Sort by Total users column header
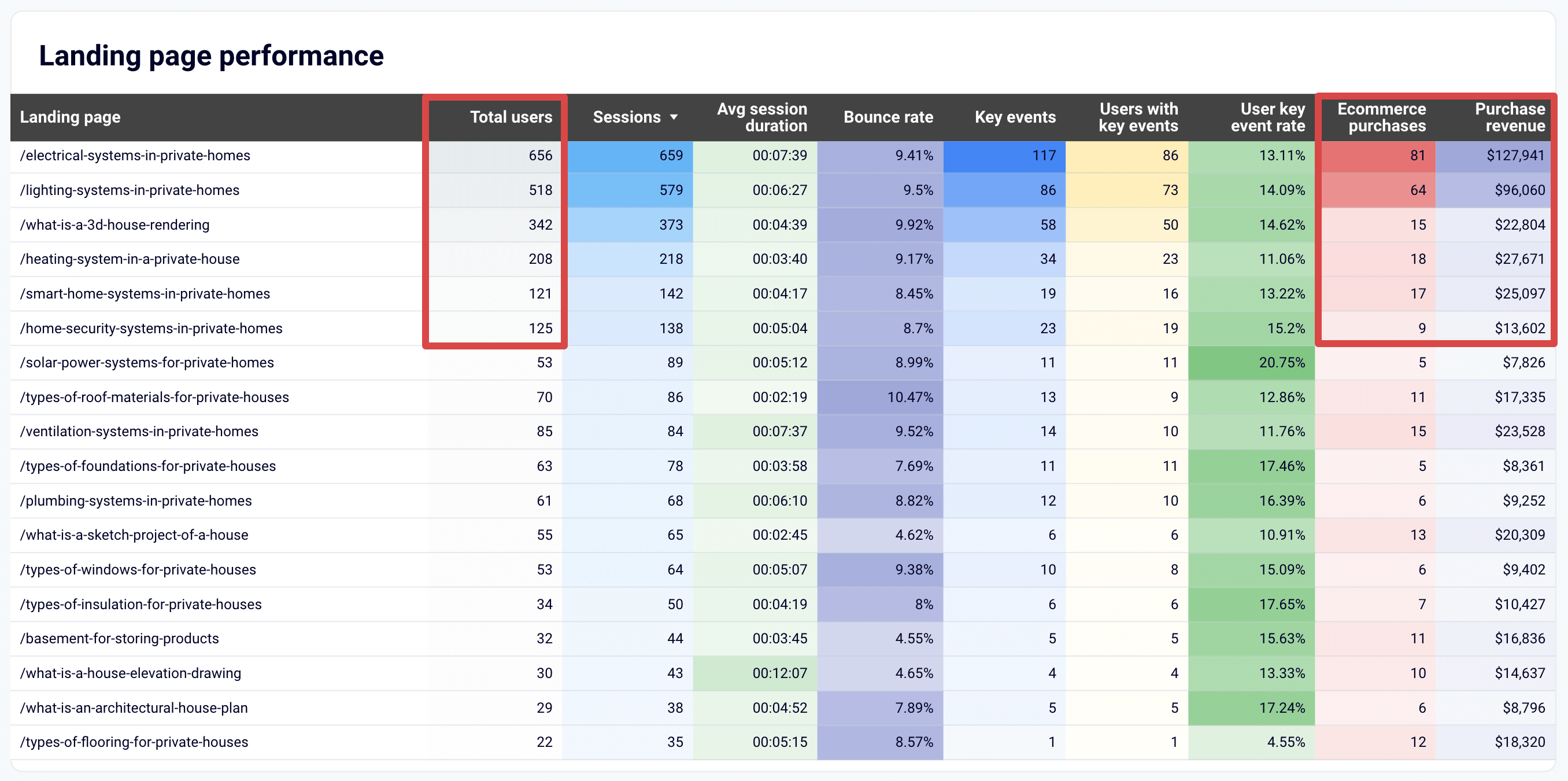 (511, 117)
